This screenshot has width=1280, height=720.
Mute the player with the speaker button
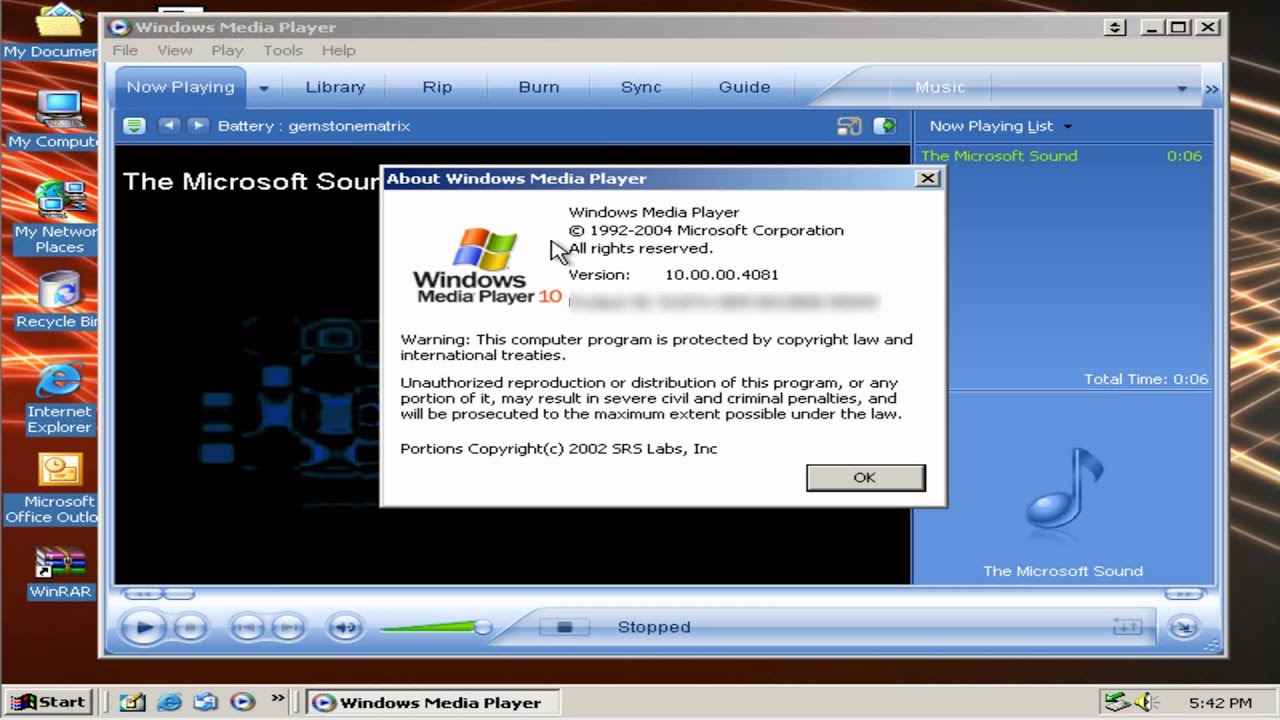coord(345,628)
